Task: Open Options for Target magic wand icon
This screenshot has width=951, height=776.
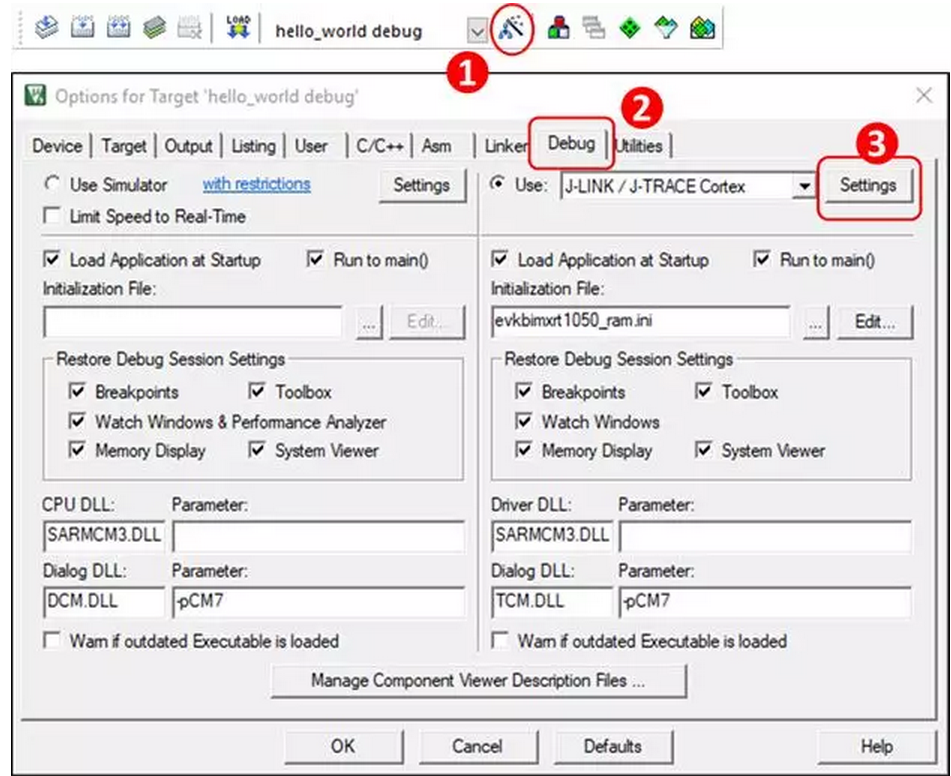Action: click(512, 28)
